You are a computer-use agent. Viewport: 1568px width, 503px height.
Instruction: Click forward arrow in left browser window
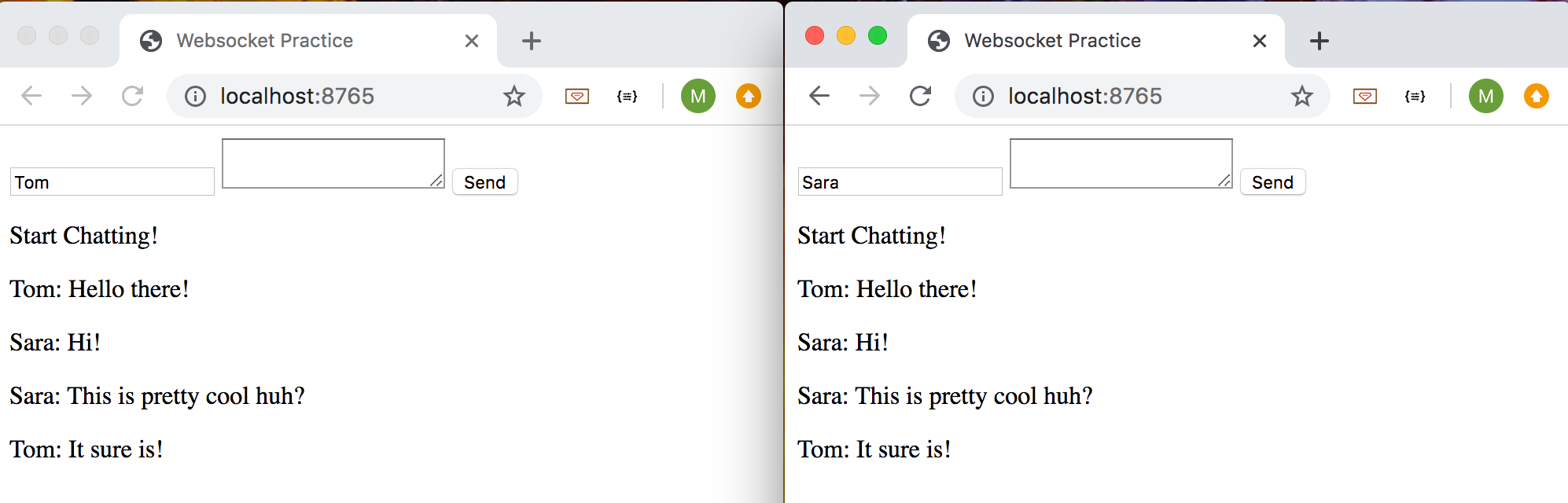coord(82,96)
